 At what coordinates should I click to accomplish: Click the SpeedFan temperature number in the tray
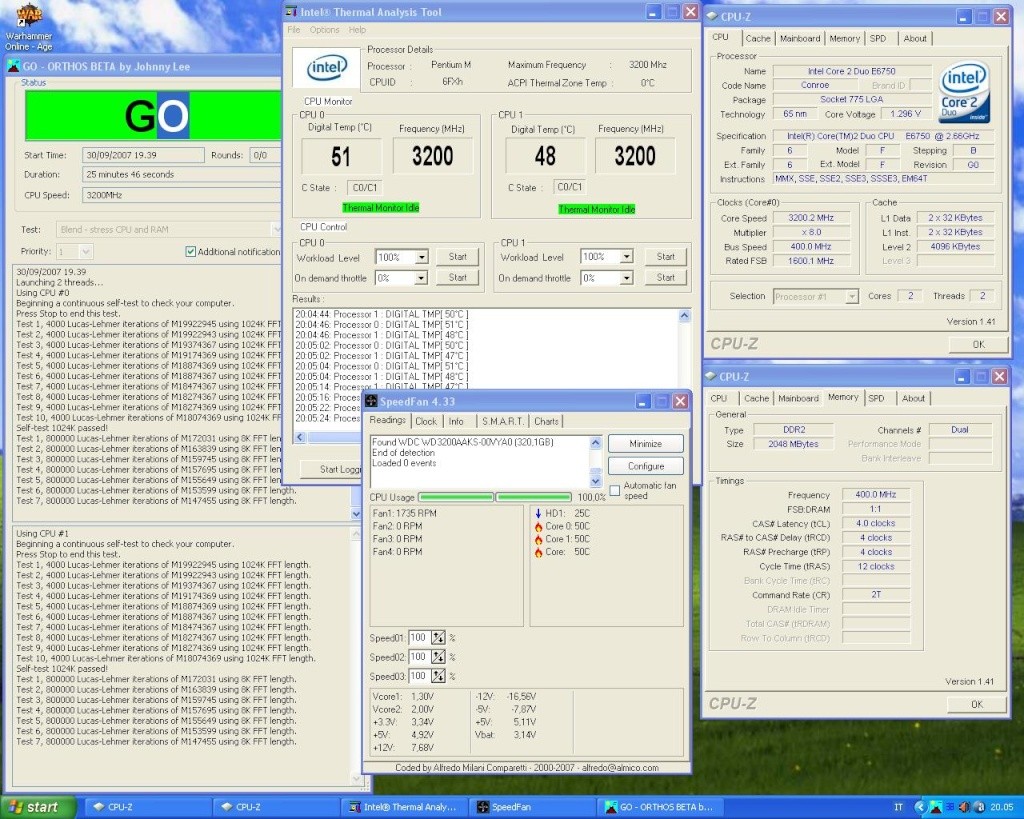[950, 807]
